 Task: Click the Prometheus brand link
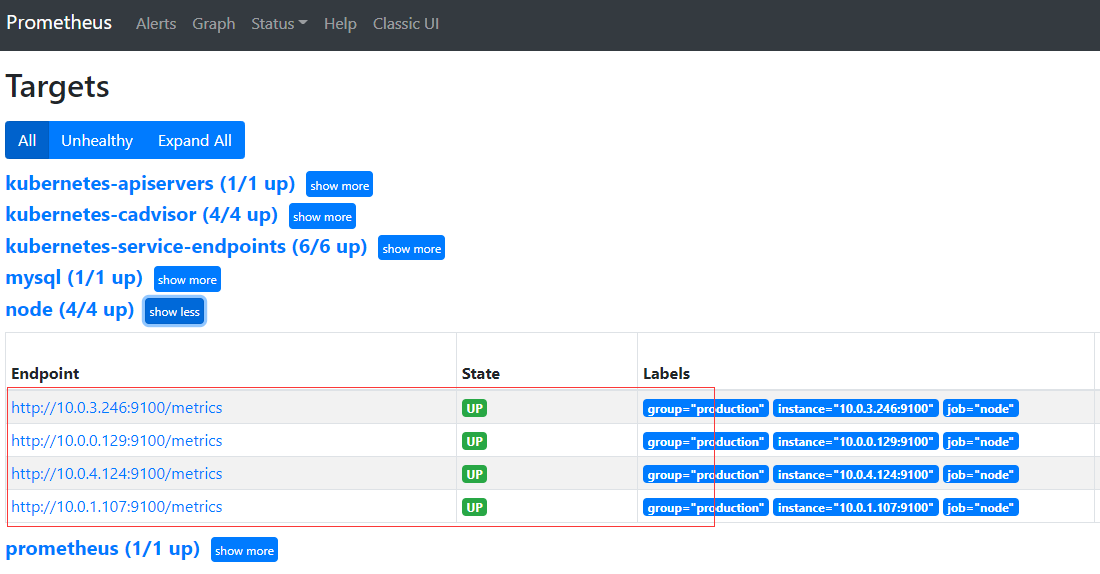[59, 23]
